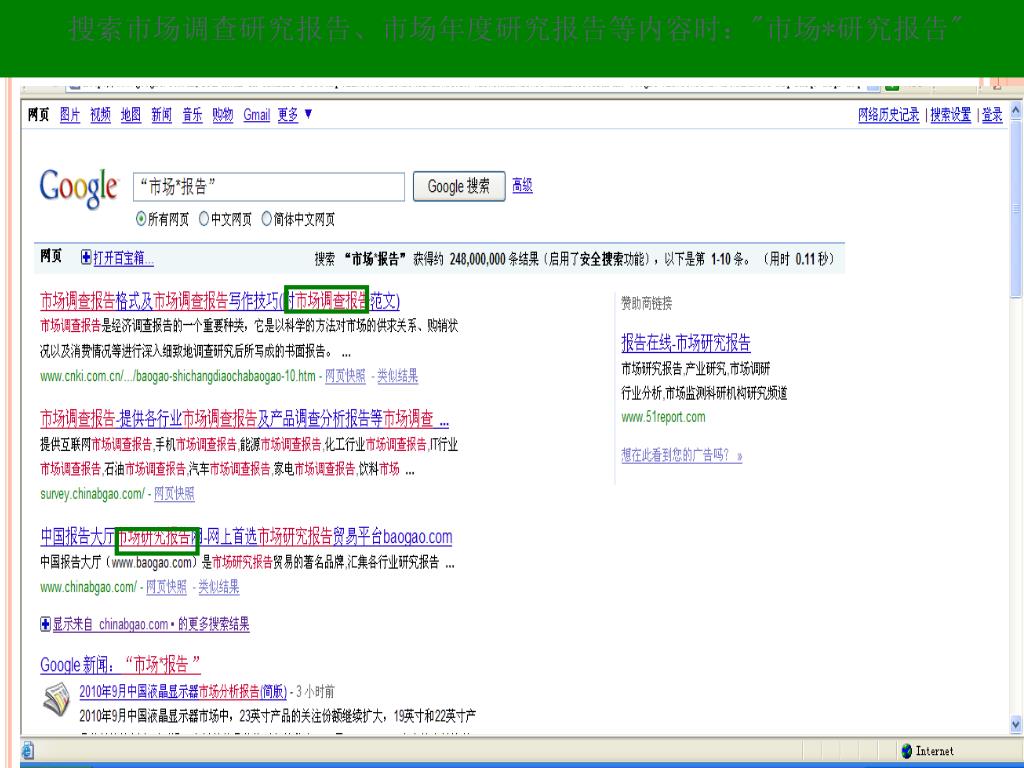Open the 新闻 tab

tap(161, 115)
